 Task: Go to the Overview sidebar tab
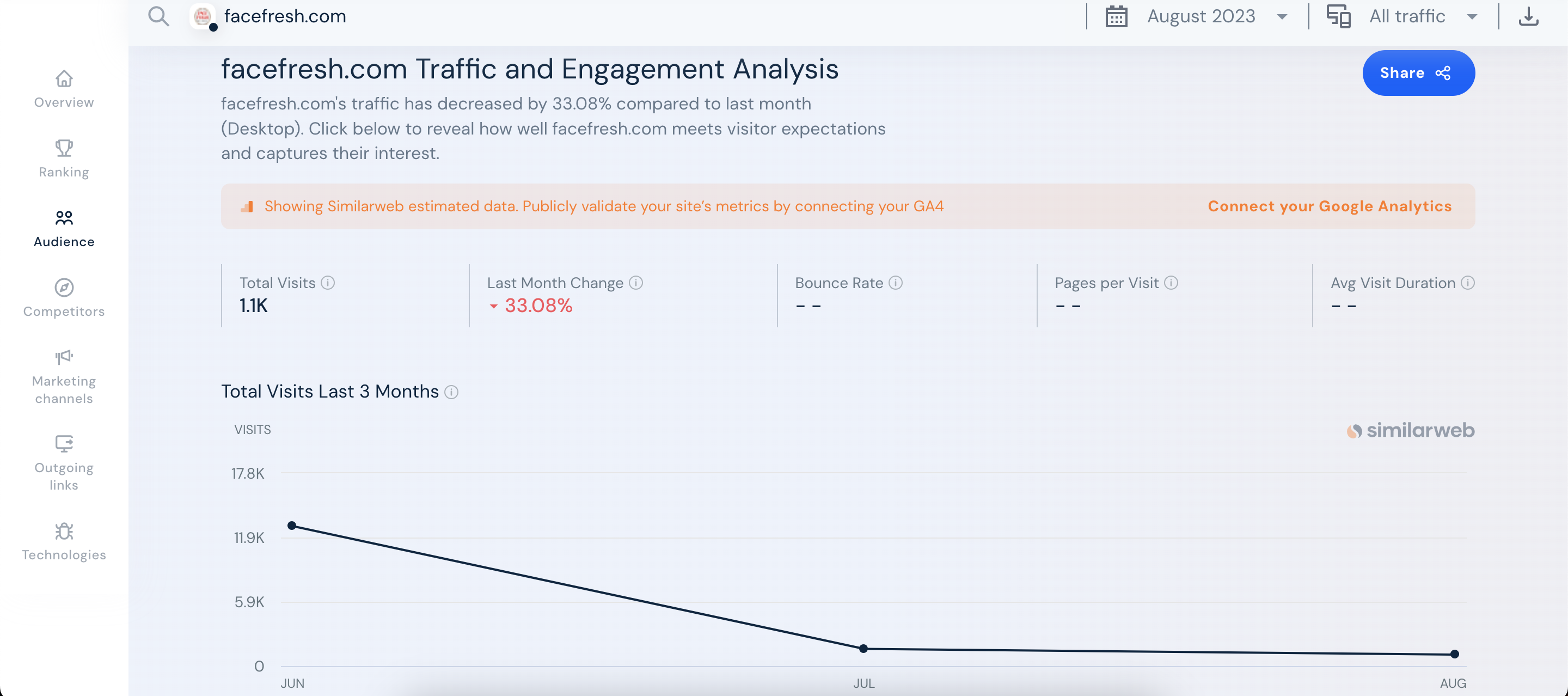click(64, 89)
